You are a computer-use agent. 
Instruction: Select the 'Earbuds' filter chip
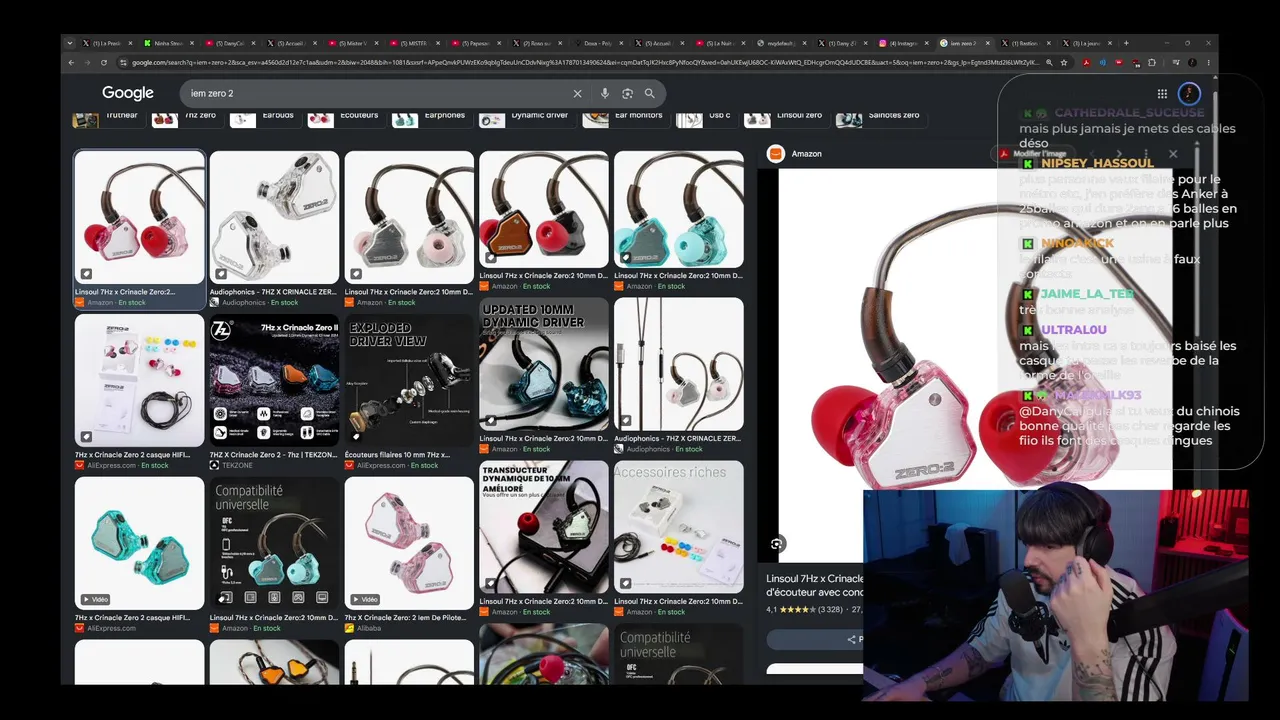265,118
